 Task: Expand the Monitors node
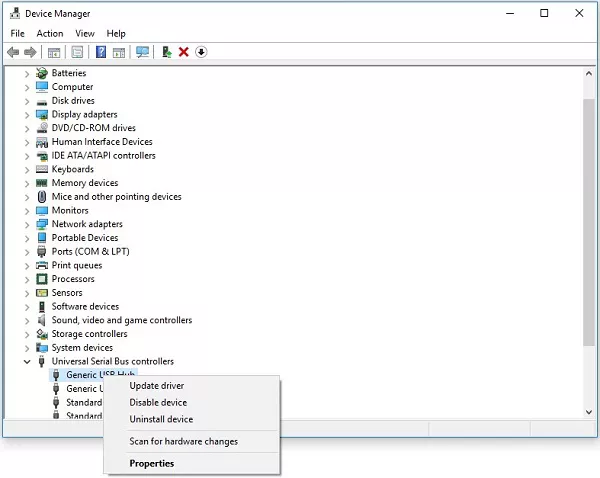(27, 211)
